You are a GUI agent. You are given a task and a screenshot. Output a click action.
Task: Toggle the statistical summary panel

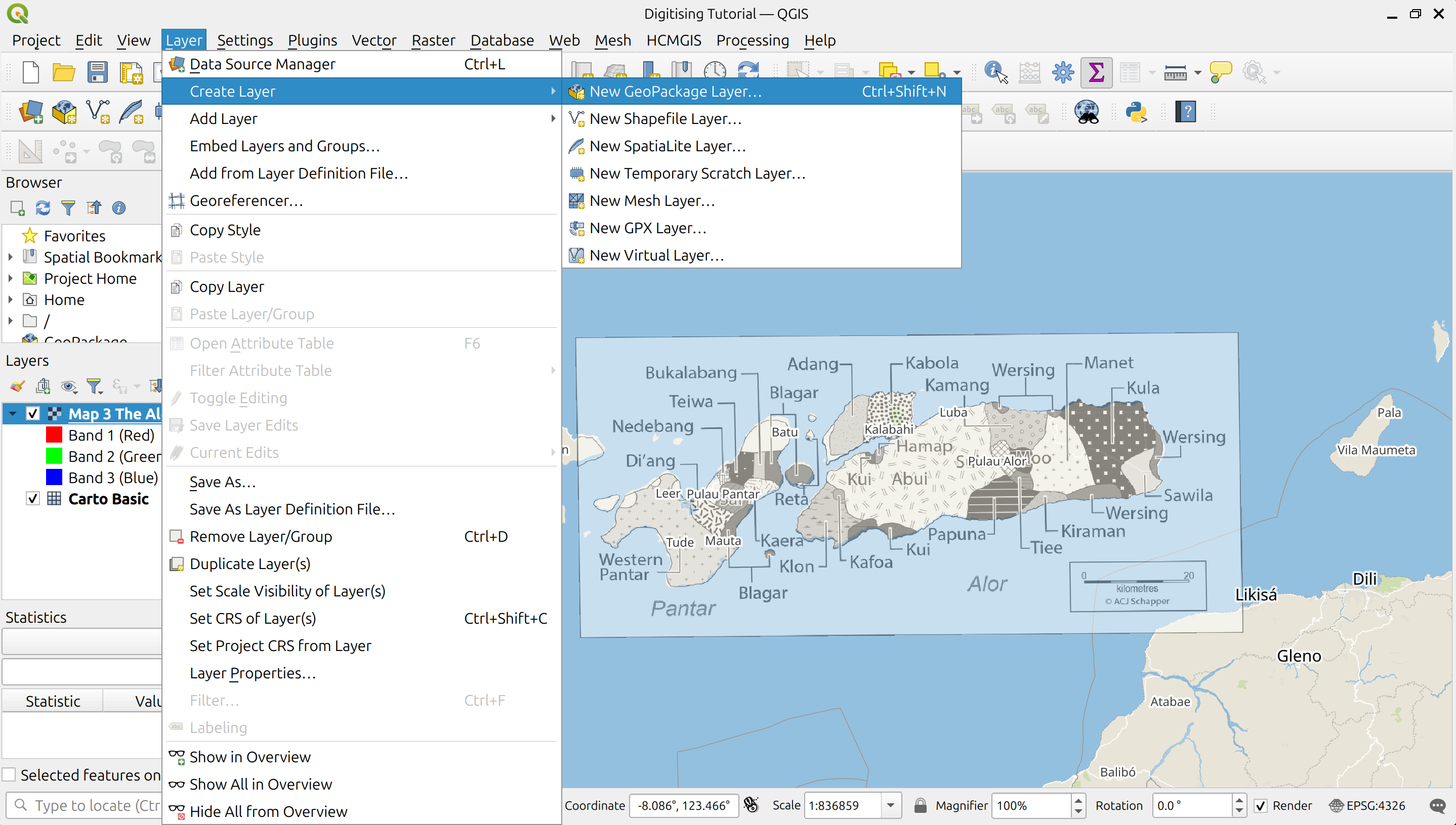point(1096,72)
